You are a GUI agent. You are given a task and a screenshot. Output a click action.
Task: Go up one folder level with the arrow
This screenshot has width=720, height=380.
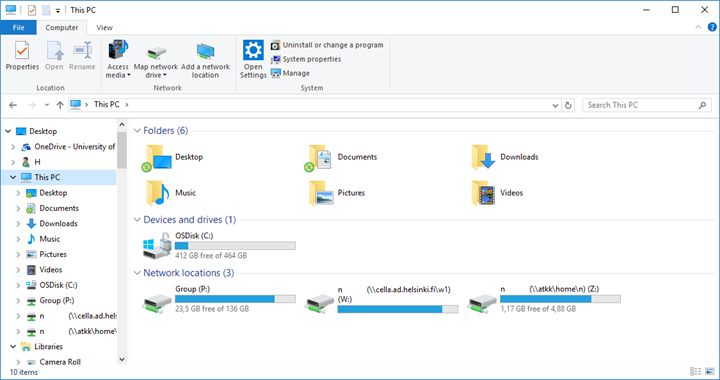tap(60, 105)
